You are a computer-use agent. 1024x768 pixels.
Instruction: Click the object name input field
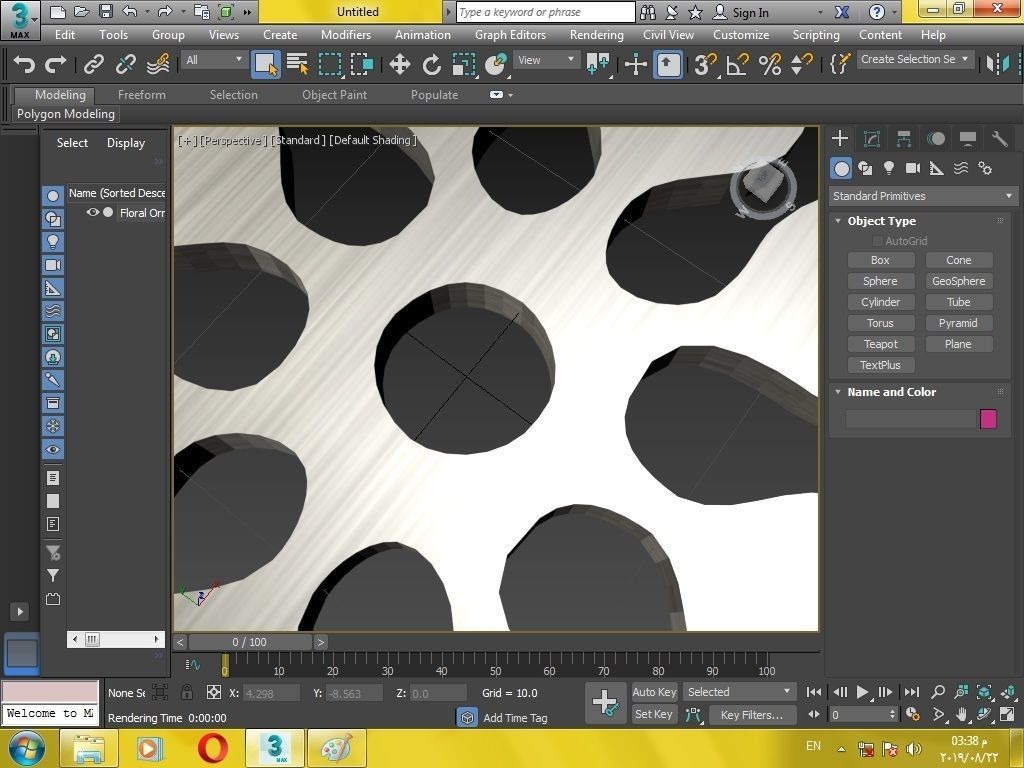[910, 419]
